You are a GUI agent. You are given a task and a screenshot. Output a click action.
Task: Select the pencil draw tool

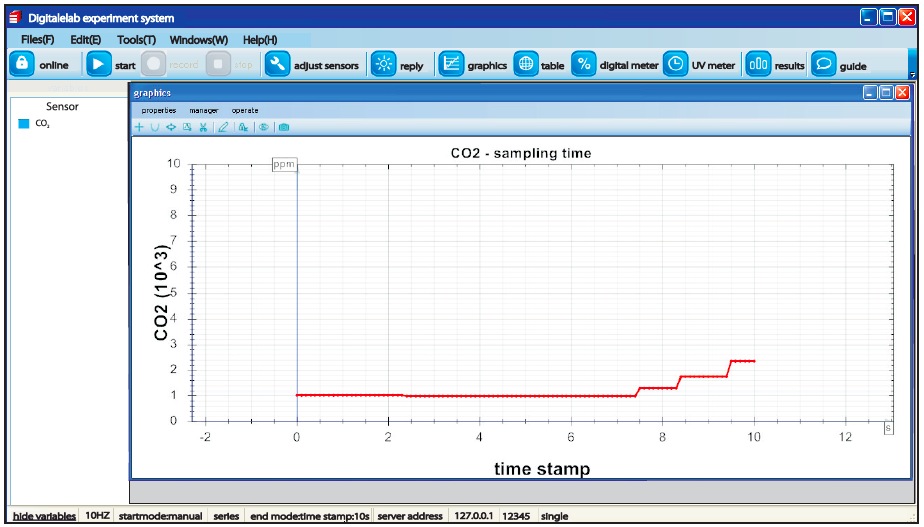click(223, 127)
